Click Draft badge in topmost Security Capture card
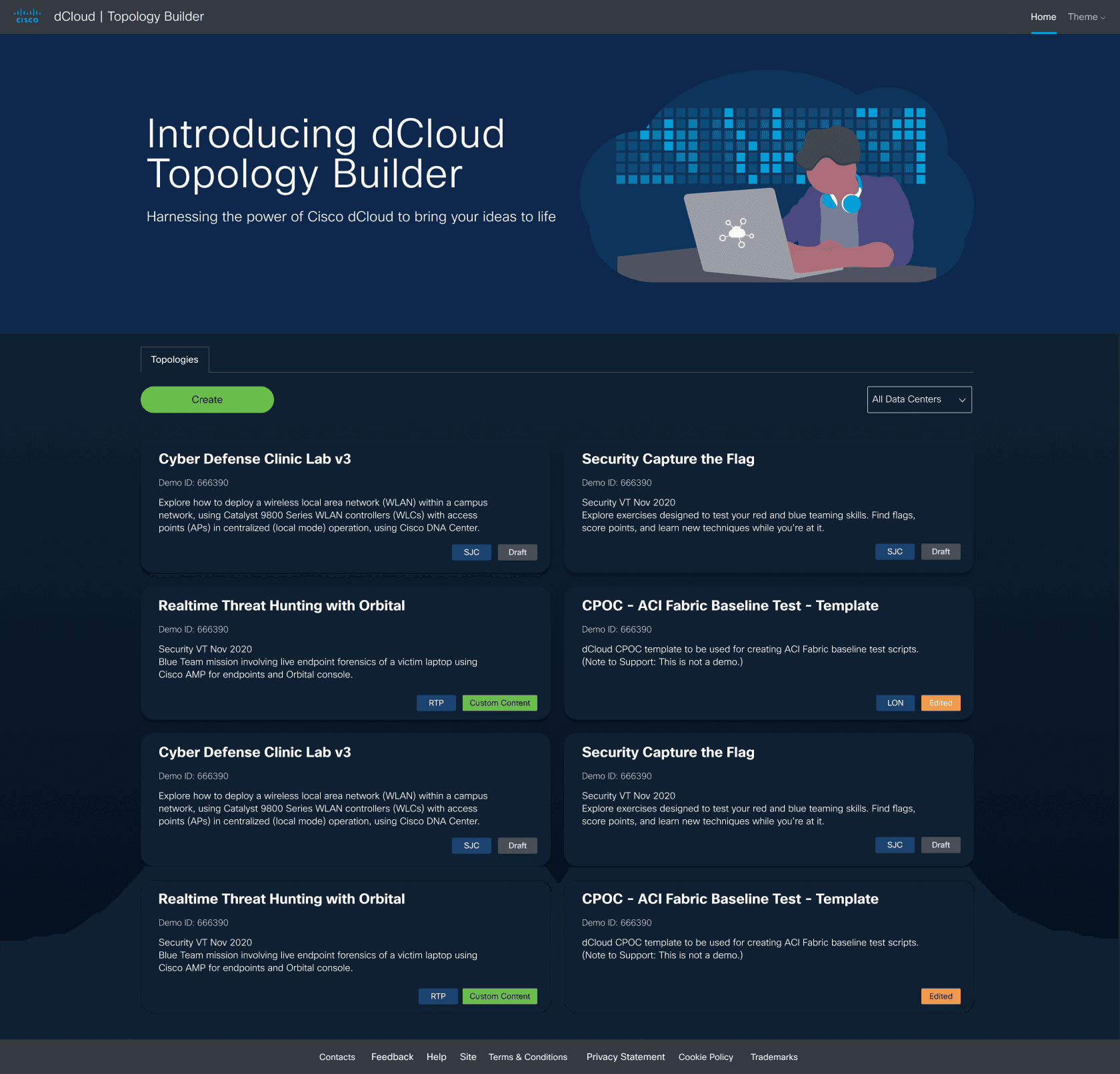The width and height of the screenshot is (1120, 1074). 941,551
